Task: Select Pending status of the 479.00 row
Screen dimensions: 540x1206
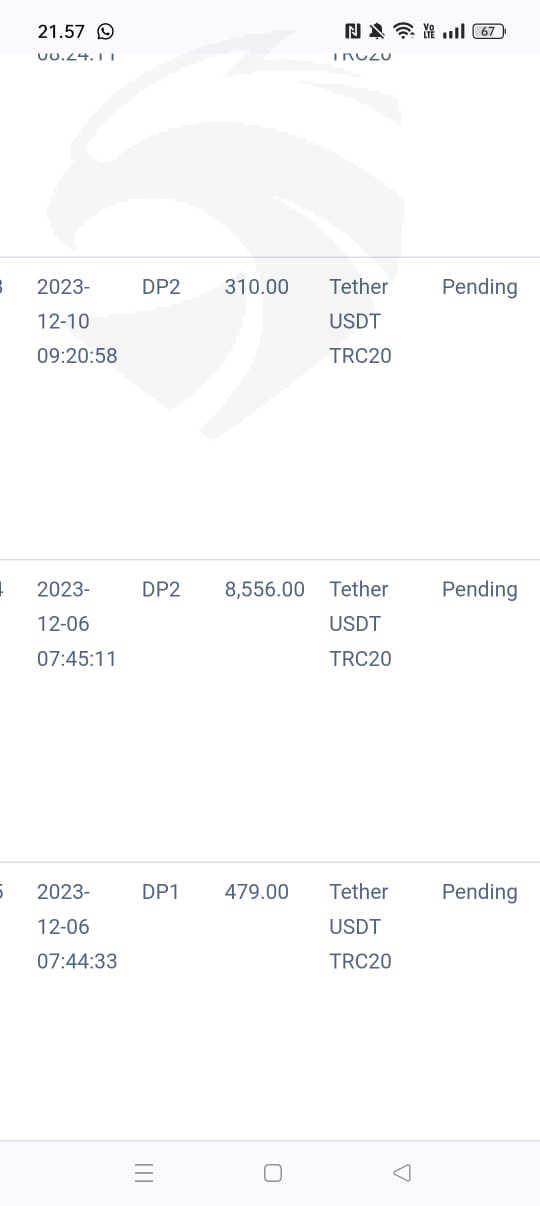Action: click(480, 892)
